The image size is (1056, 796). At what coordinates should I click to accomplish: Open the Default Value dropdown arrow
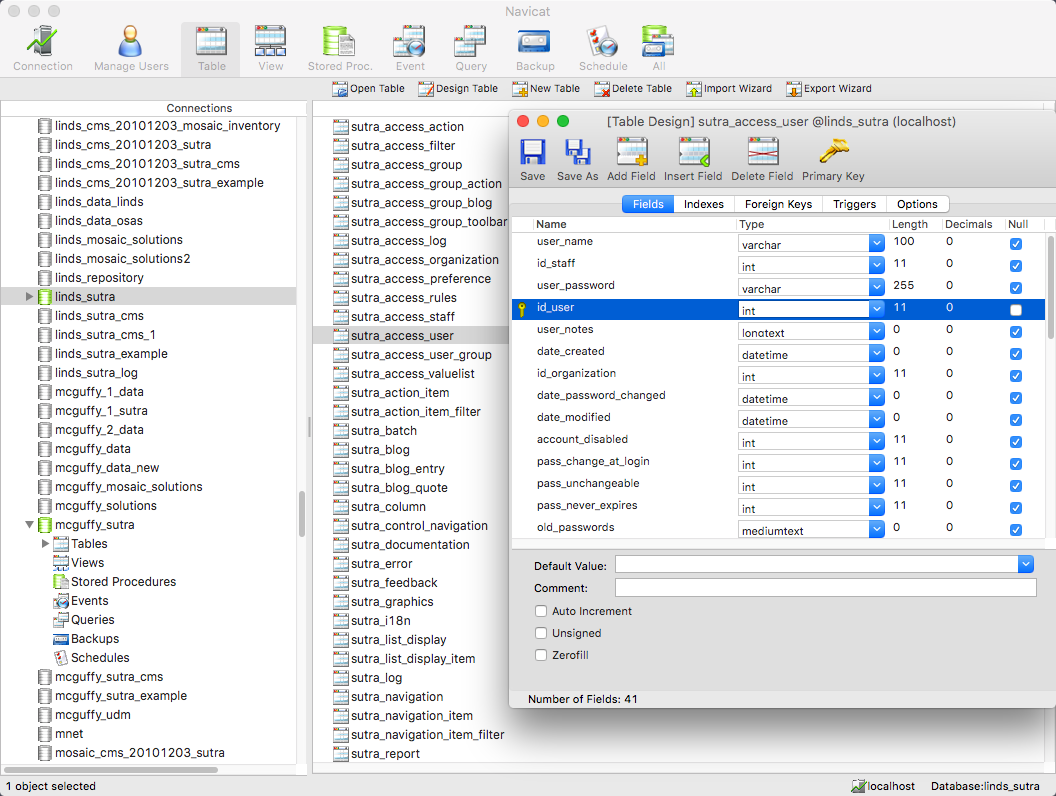point(1026,564)
